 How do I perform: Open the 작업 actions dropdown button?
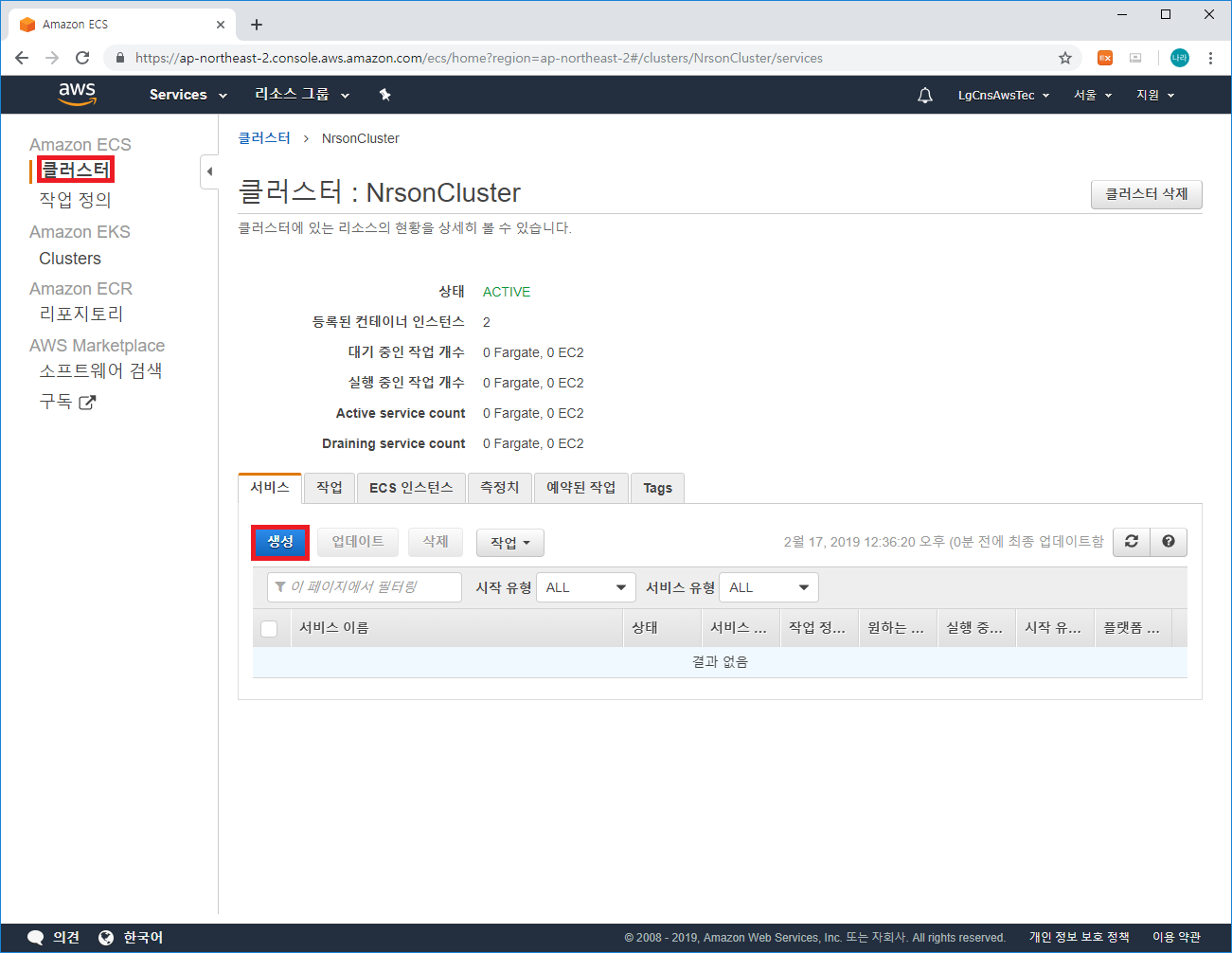[x=510, y=543]
